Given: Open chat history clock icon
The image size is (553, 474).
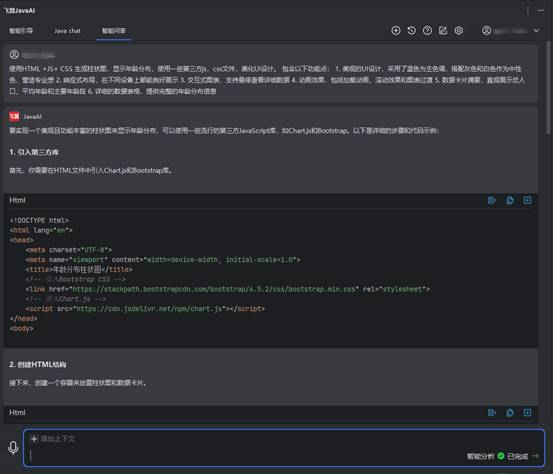Looking at the screenshot, I should coord(412,31).
